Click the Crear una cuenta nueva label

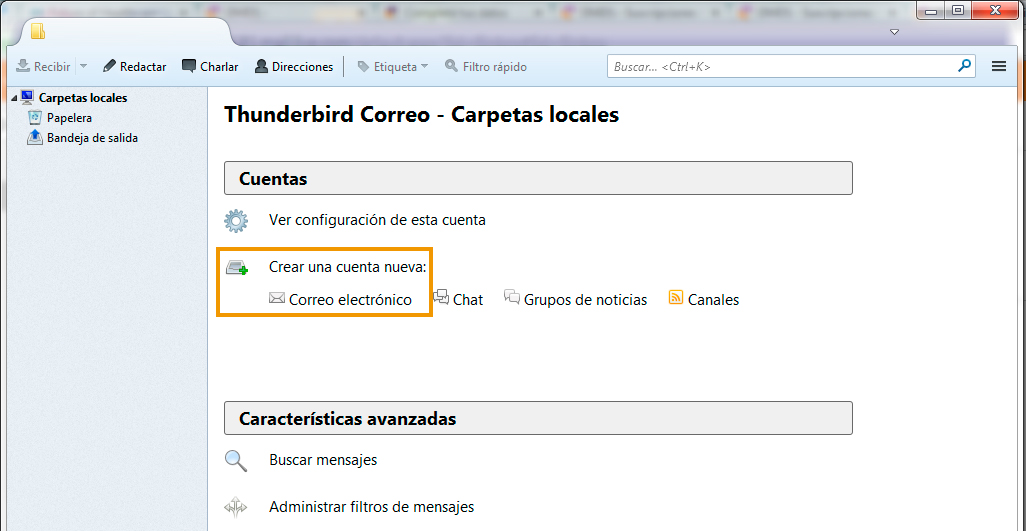(x=347, y=267)
